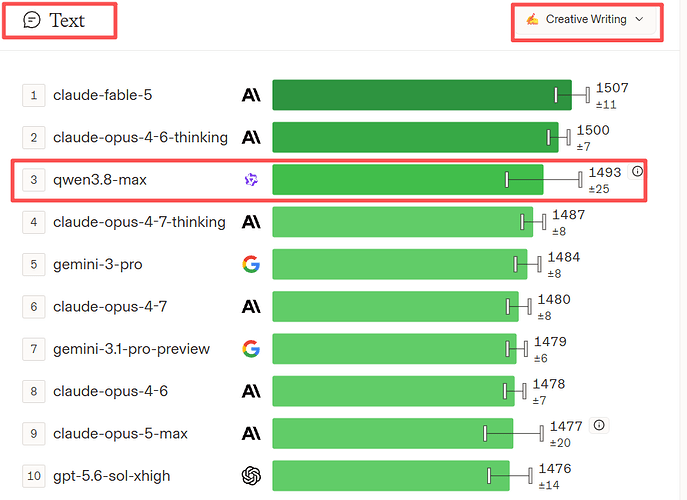Open the Creative Writing category dropdown

(x=585, y=20)
